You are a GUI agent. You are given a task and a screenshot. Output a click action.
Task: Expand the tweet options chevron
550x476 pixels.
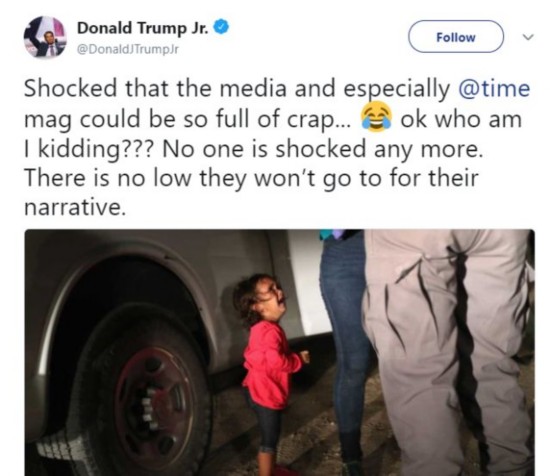[528, 37]
